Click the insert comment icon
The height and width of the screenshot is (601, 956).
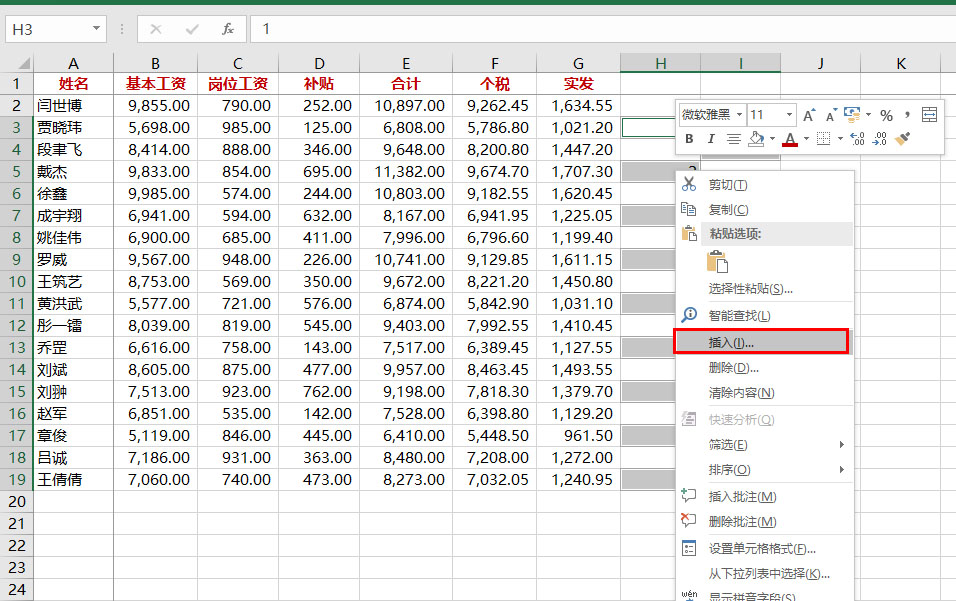pos(688,496)
